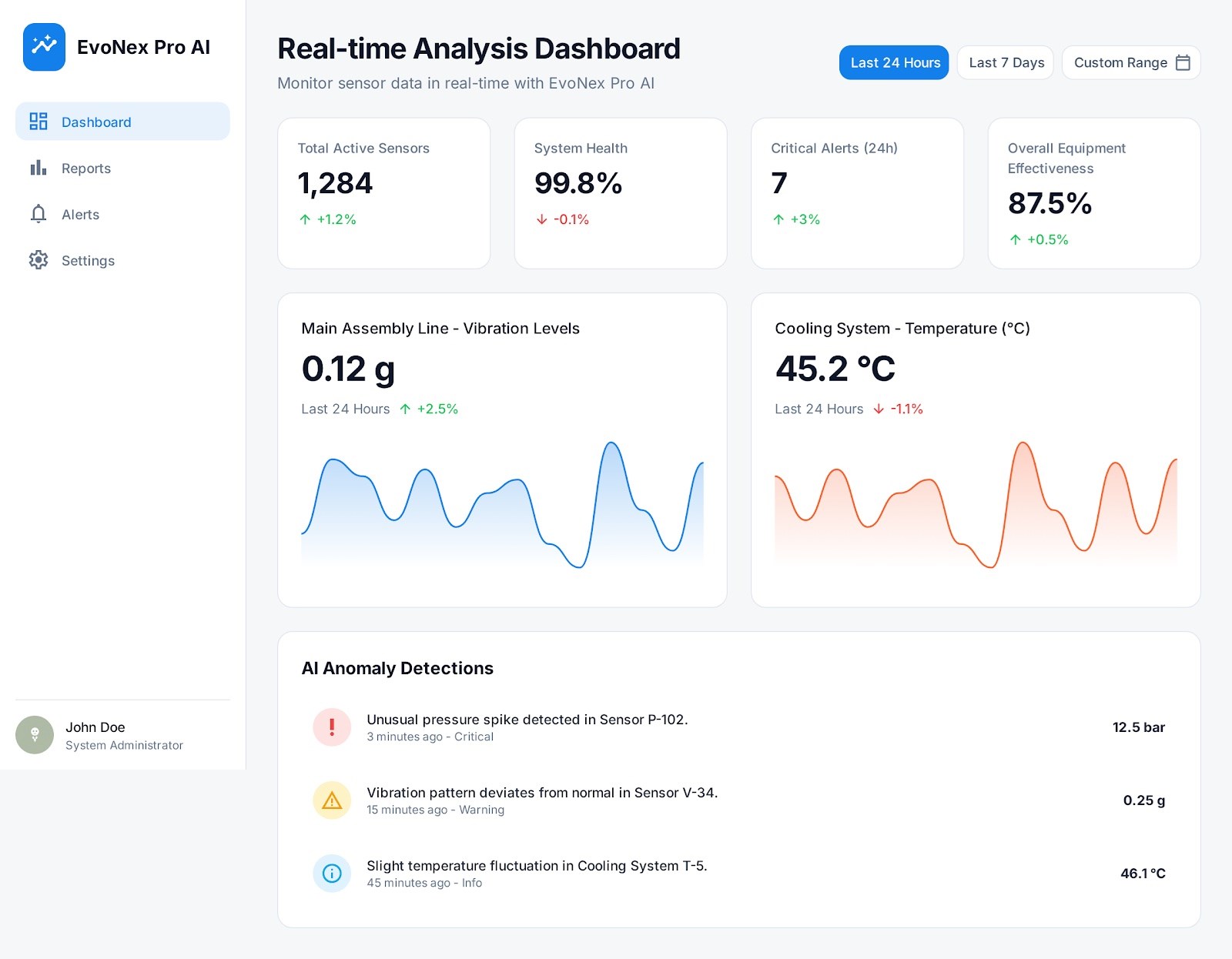This screenshot has height=959, width=1232.
Task: Click the Alerts bell icon
Action: point(38,214)
